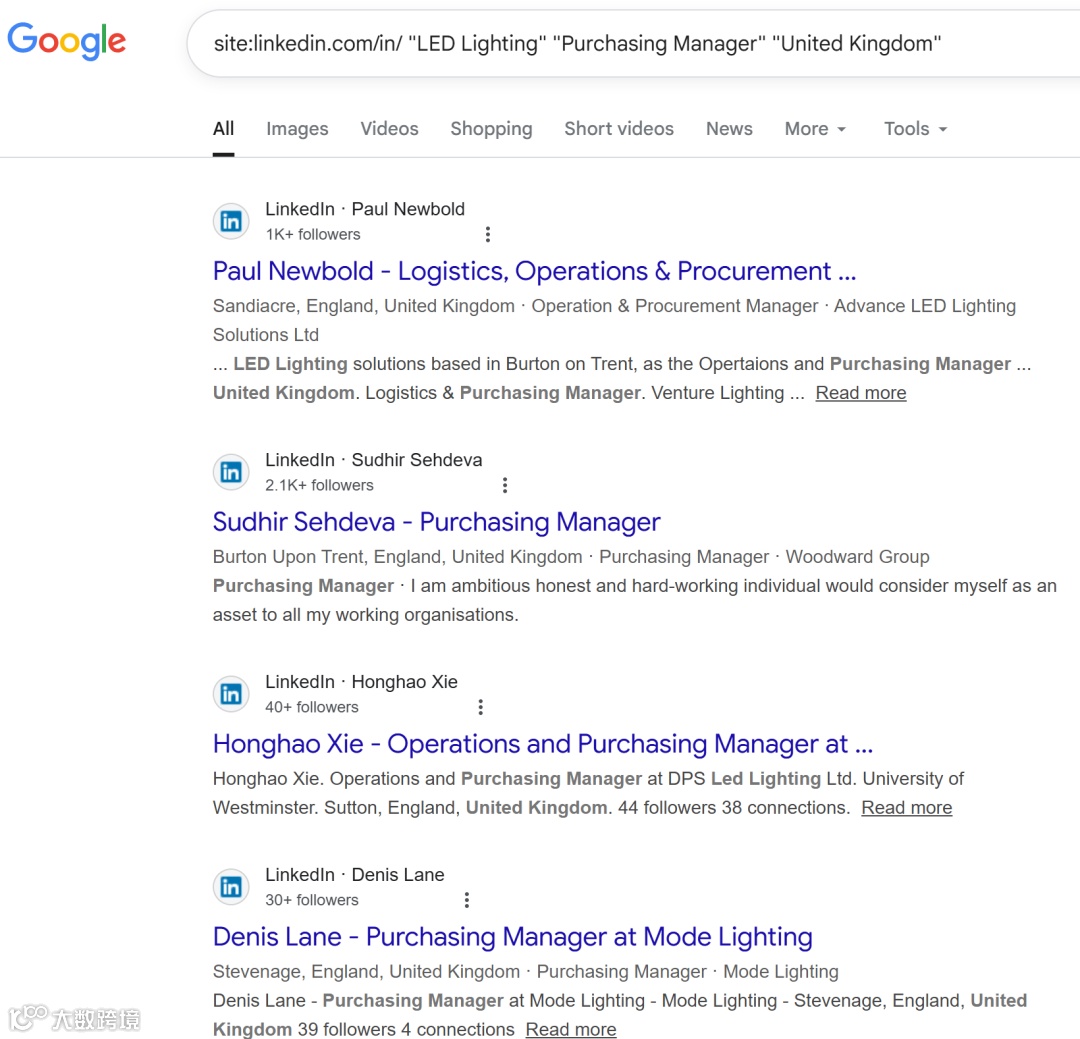Open Honghao Xie Operations and Purchasing Manager result
The width and height of the screenshot is (1080, 1039).
tap(543, 744)
